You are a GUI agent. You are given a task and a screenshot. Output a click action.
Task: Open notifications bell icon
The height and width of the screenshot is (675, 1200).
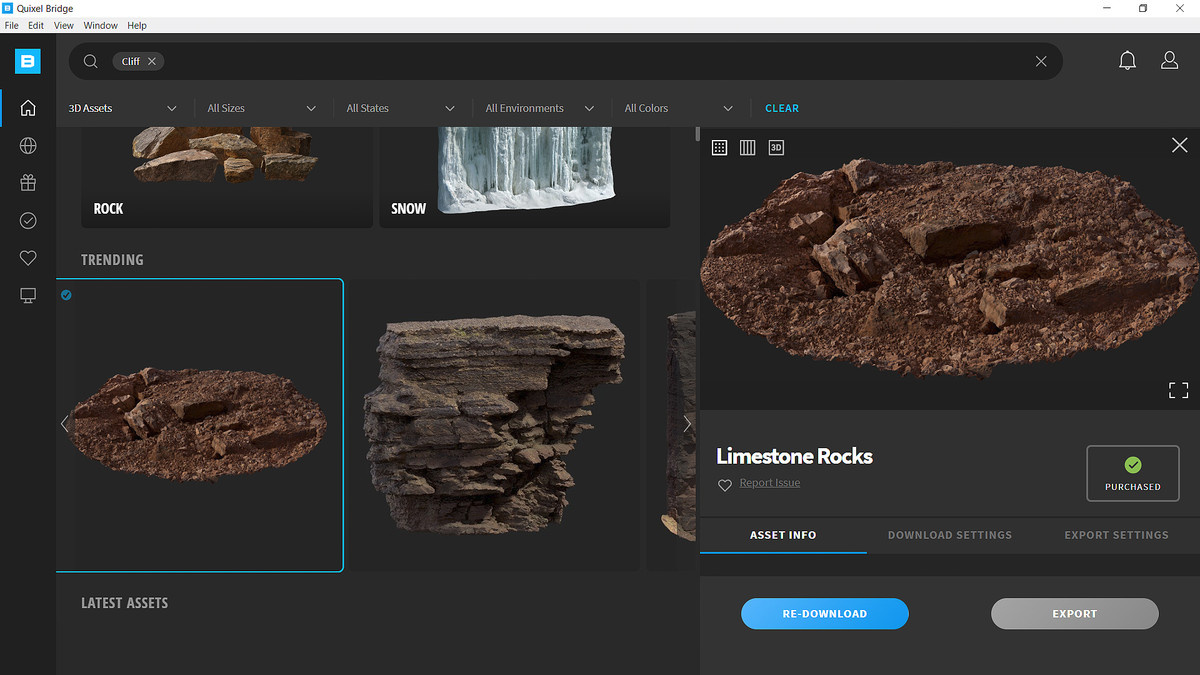click(1127, 61)
